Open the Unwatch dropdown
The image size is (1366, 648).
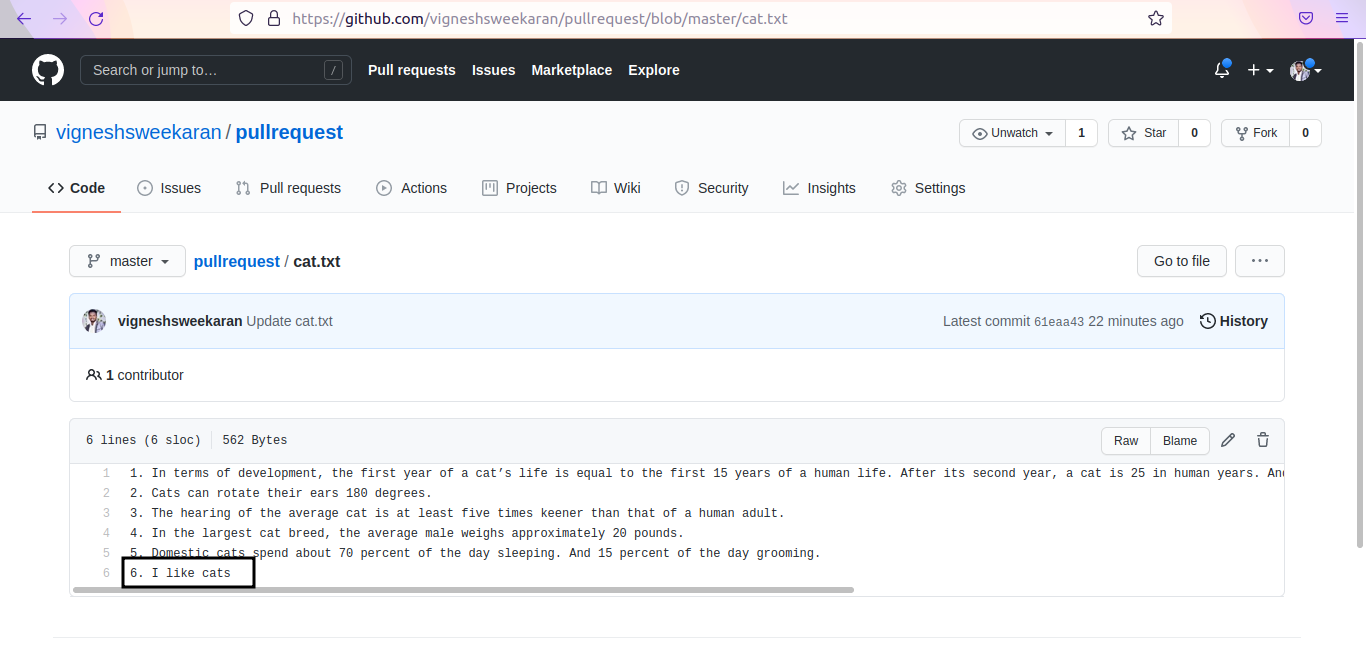pyautogui.click(x=1012, y=132)
